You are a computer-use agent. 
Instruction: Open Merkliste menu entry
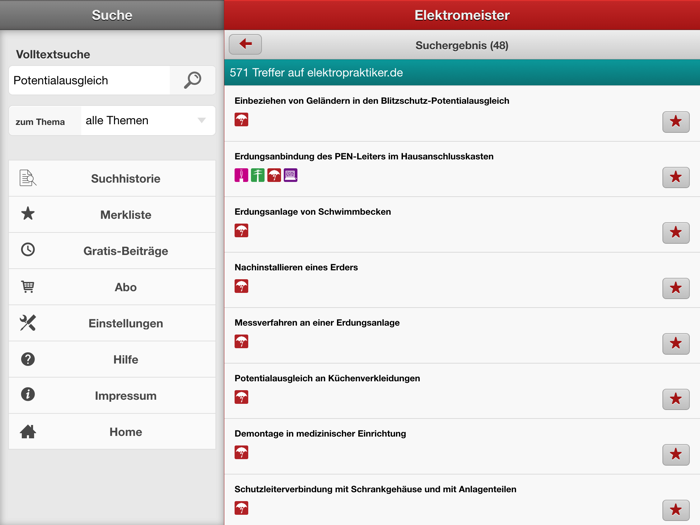pyautogui.click(x=112, y=215)
